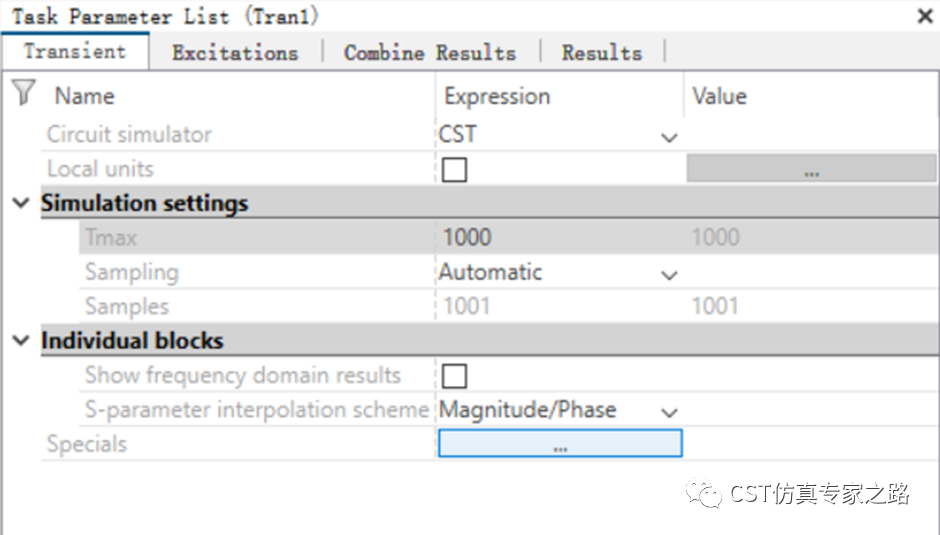Viewport: 940px width, 535px height.
Task: Enable Show frequency domain results checkbox
Action: pyautogui.click(x=454, y=376)
